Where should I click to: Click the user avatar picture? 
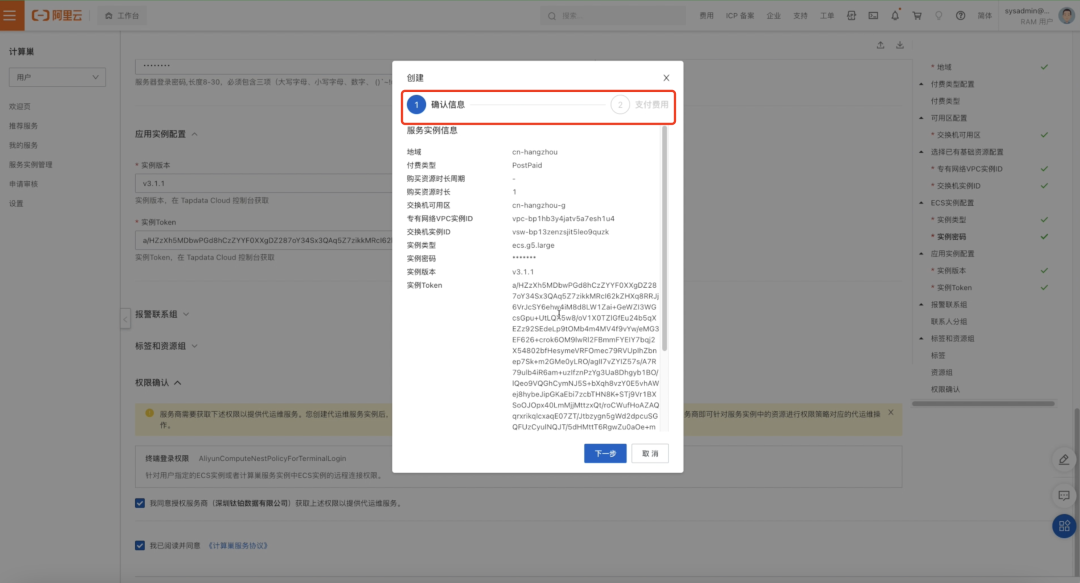[1066, 15]
